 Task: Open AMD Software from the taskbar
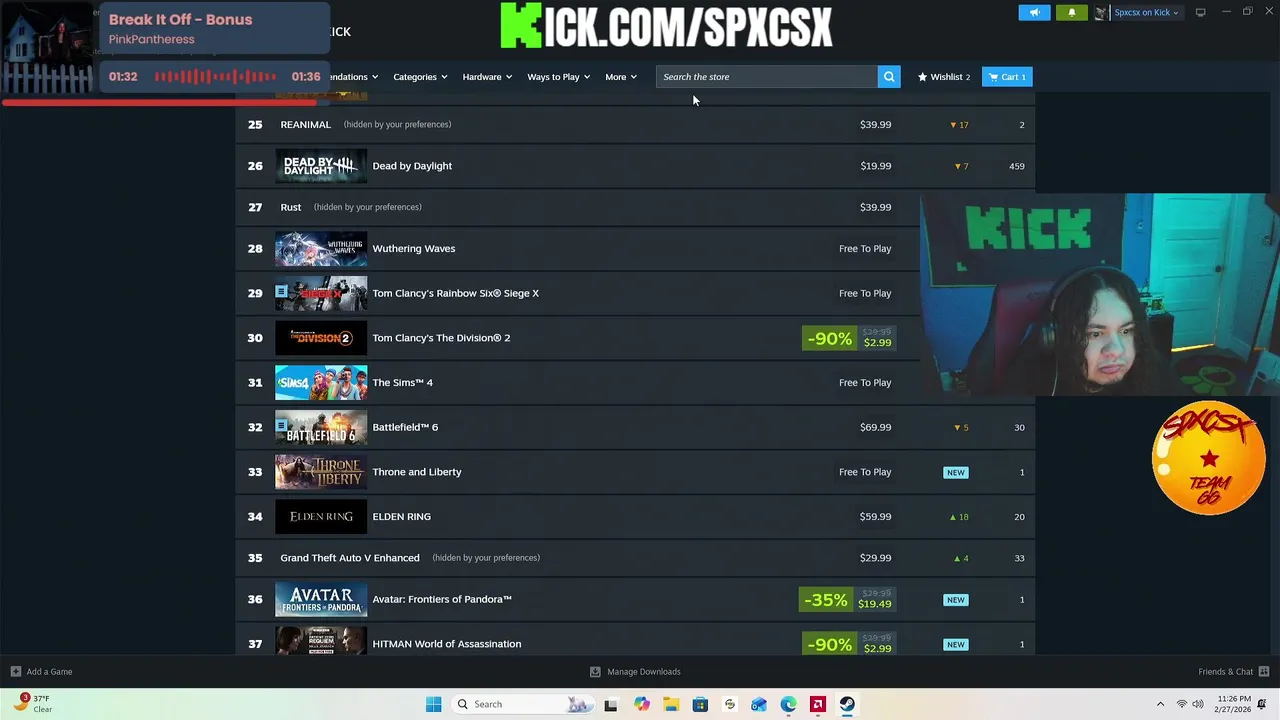[x=817, y=704]
